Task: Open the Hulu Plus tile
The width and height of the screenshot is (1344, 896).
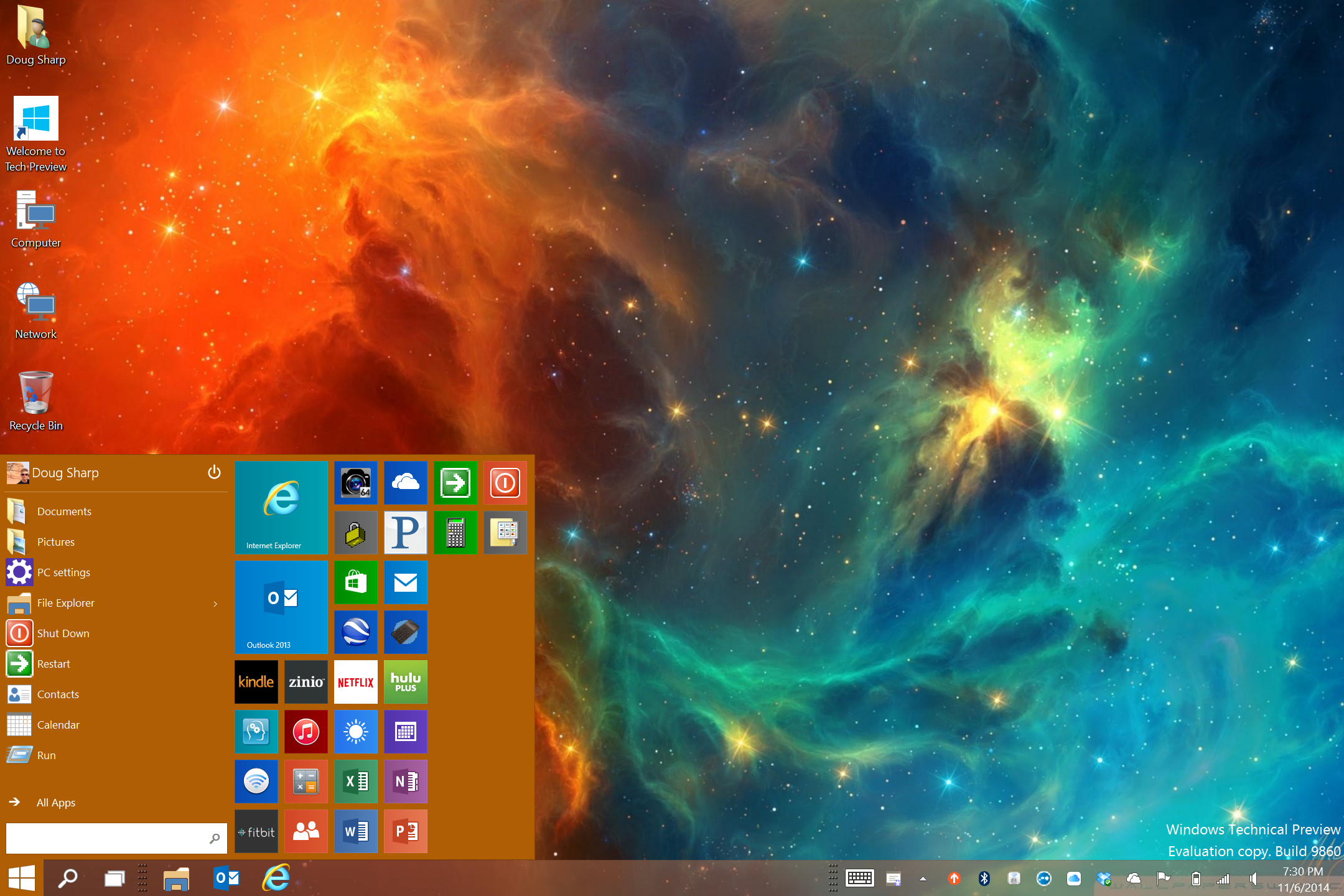Action: [x=406, y=682]
